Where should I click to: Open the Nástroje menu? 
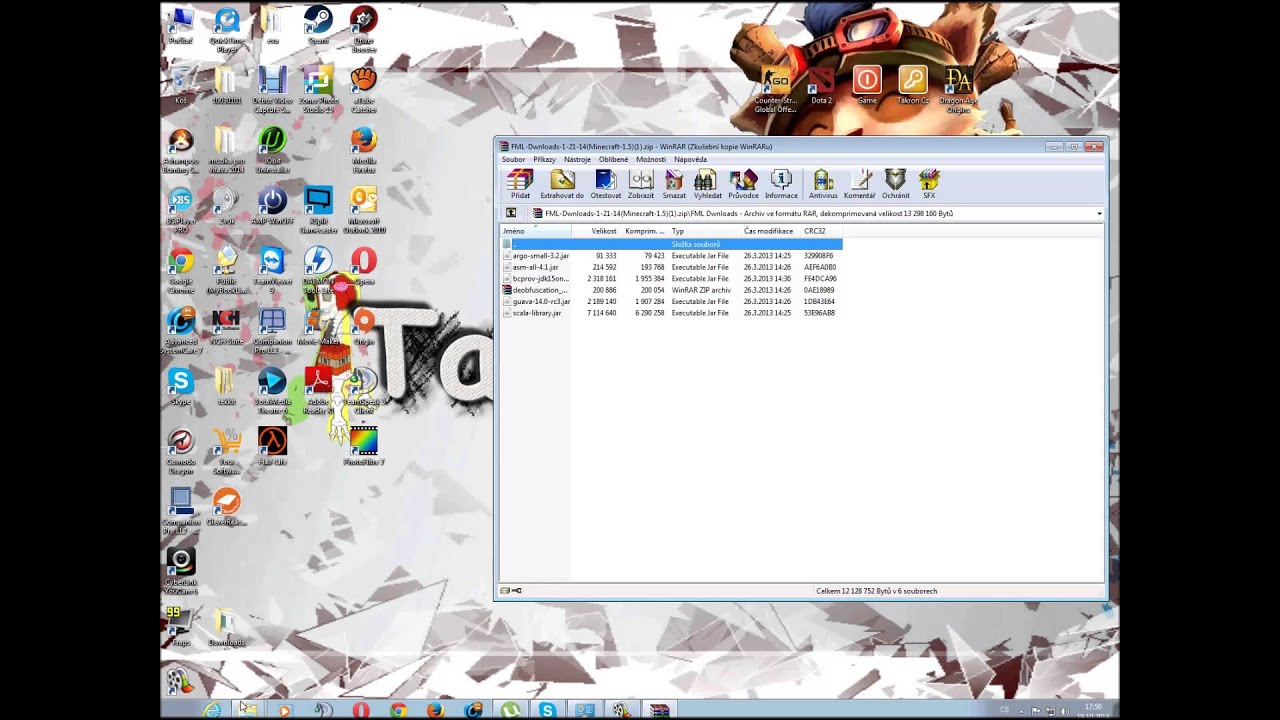577,159
